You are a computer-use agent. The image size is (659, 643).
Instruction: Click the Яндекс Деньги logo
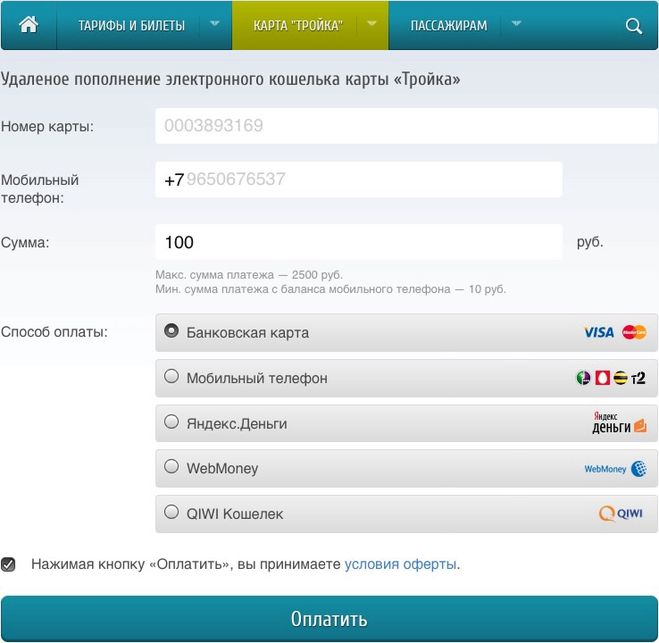619,422
